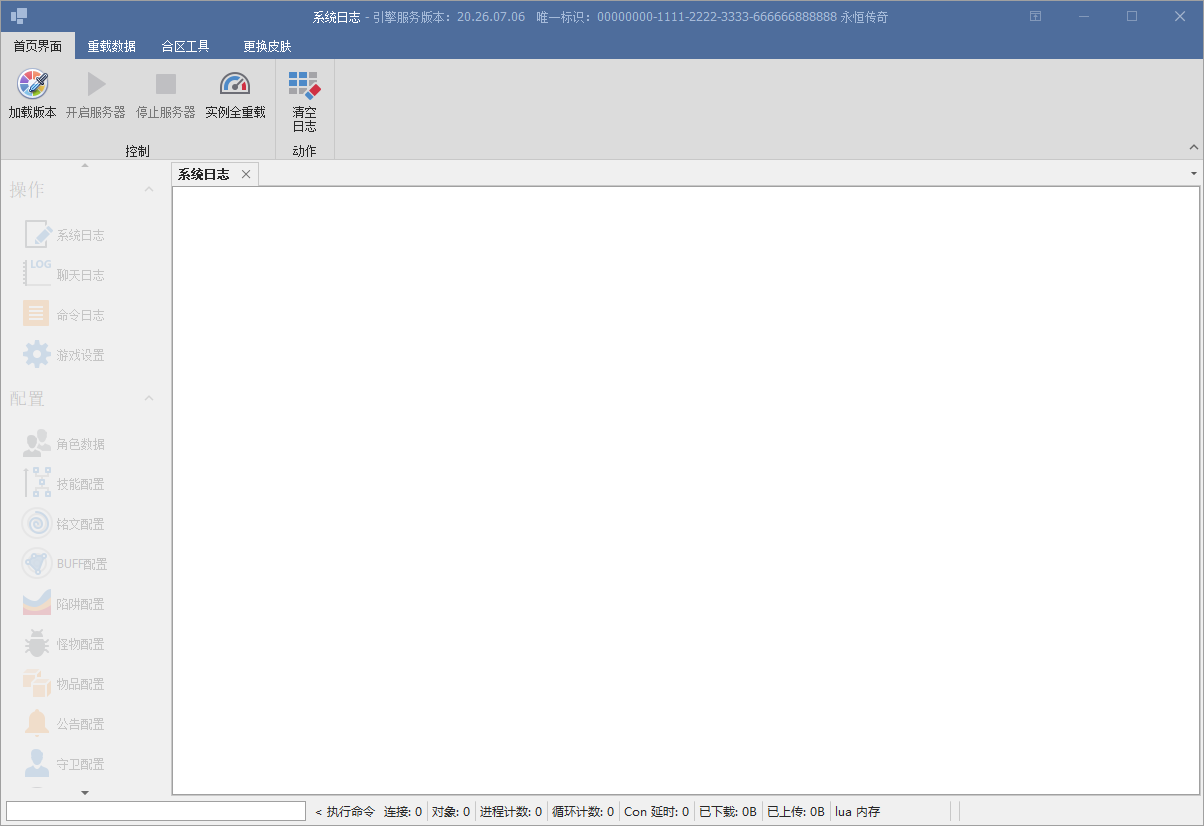Click the 连接: 0 status entry
The image size is (1204, 826).
click(x=403, y=812)
